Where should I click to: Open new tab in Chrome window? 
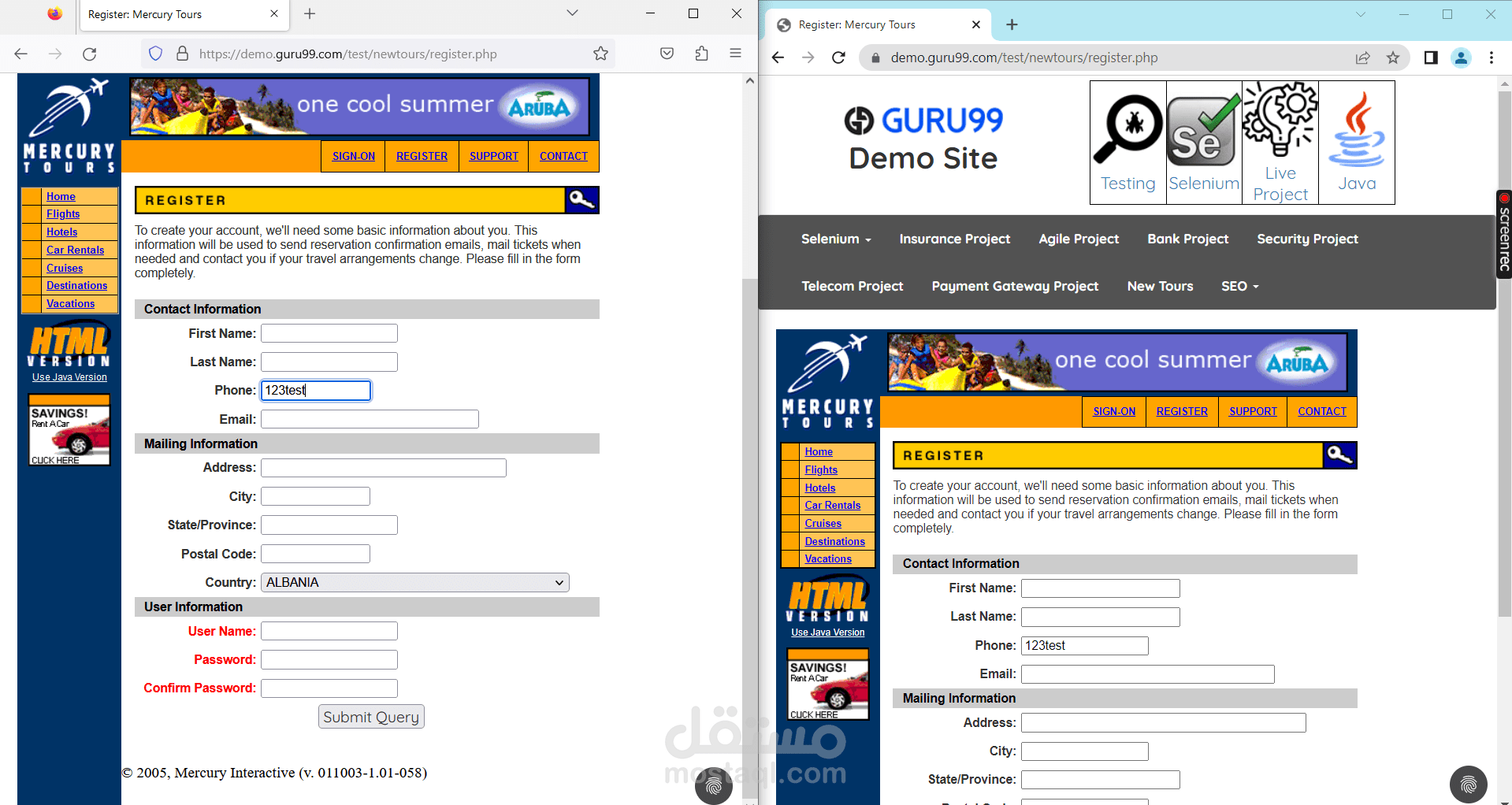tap(1012, 24)
